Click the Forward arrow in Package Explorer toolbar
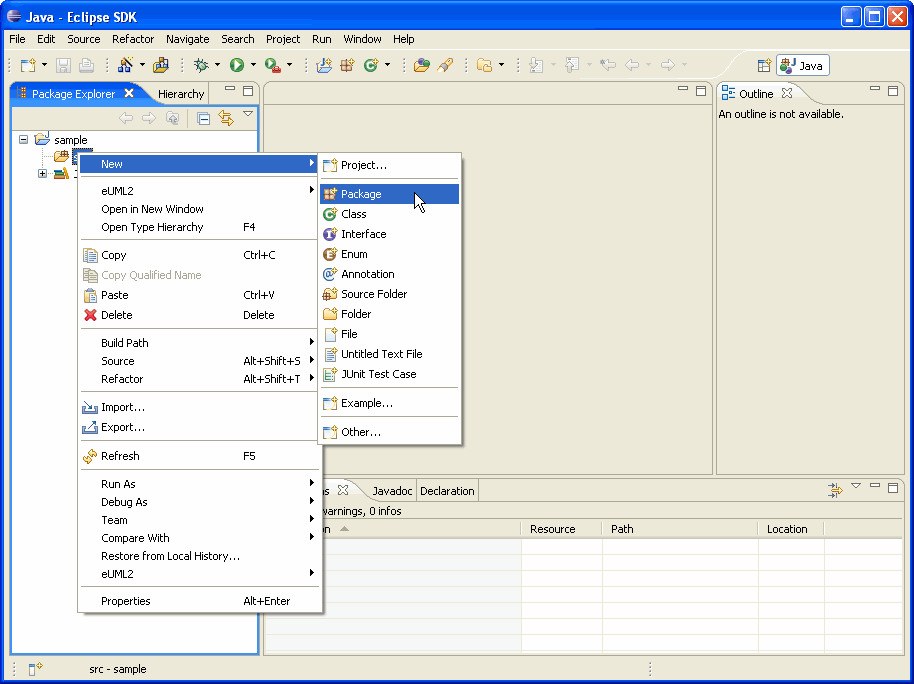Viewport: 914px width, 684px height. pos(149,118)
